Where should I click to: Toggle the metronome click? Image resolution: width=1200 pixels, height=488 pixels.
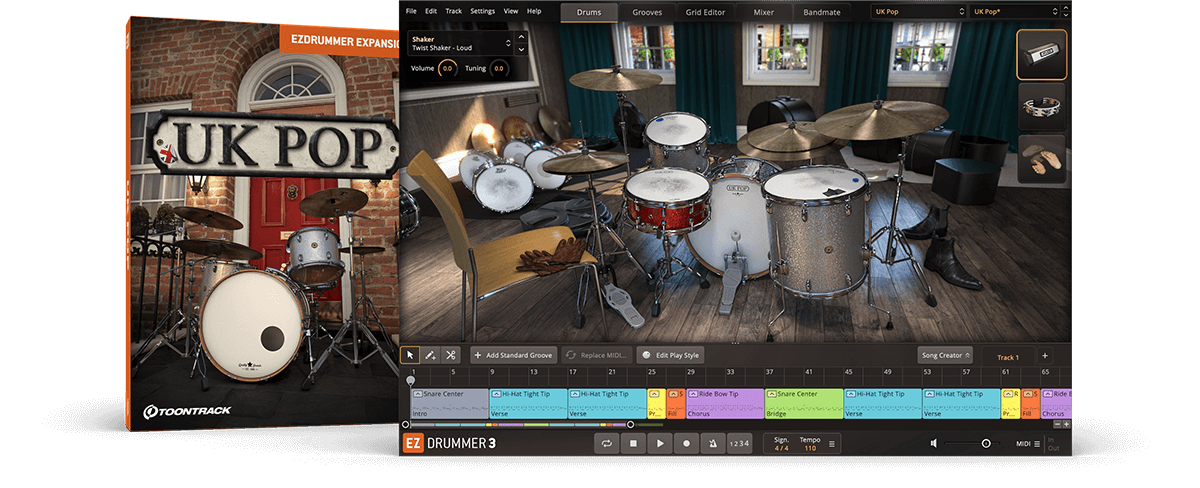point(713,443)
